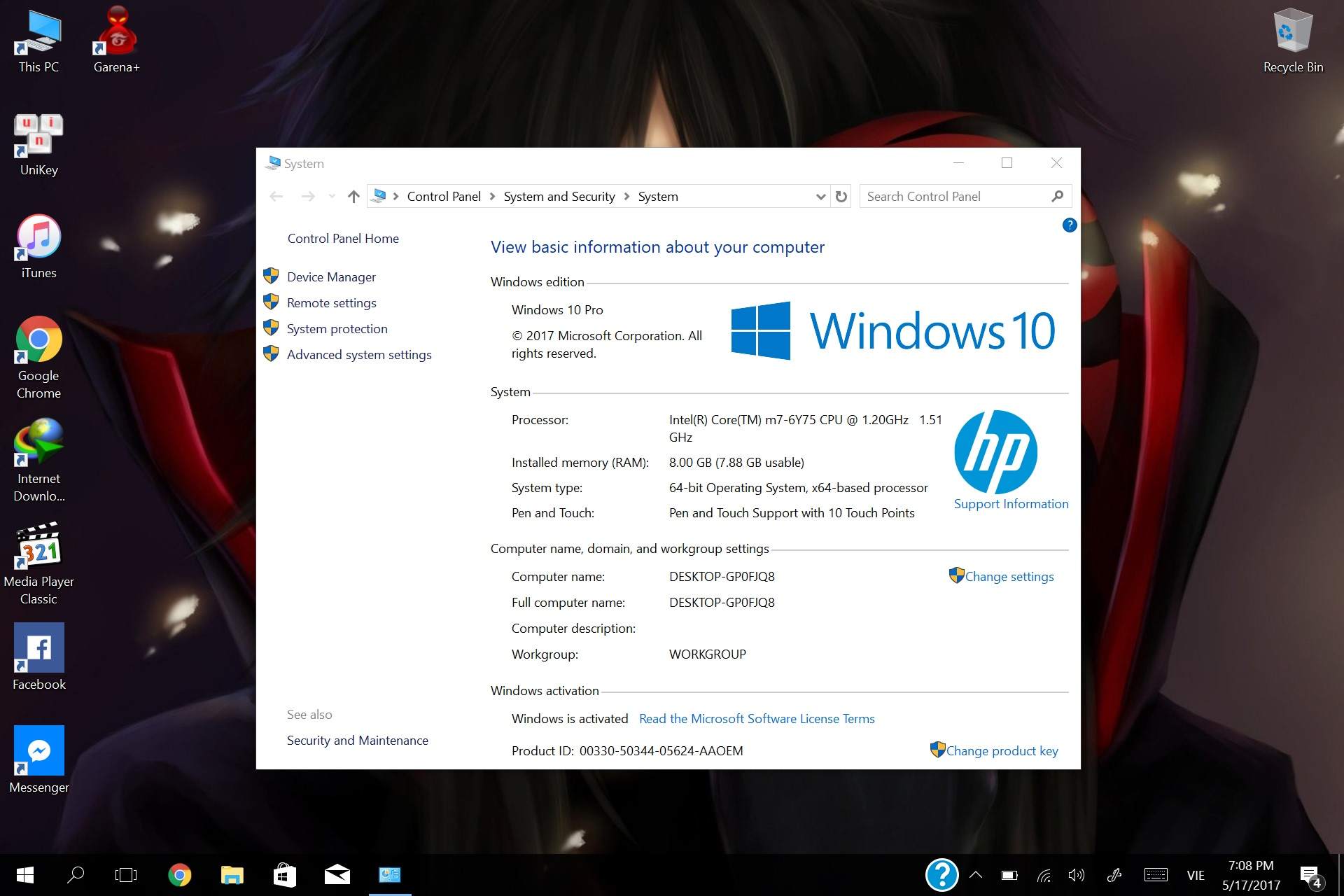Expand chevron before Control Panel breadcrumb

[x=395, y=197]
